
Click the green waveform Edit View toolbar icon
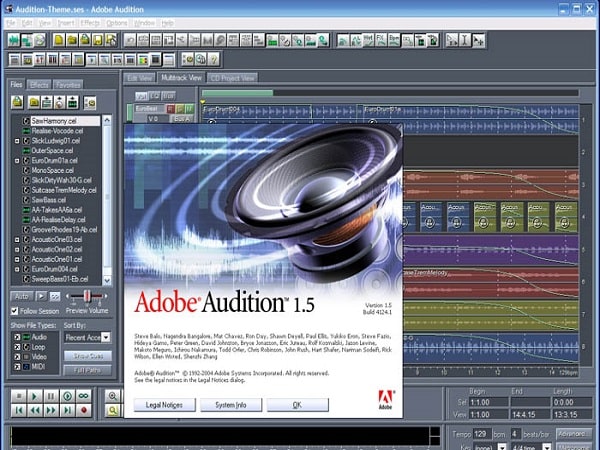(14, 40)
